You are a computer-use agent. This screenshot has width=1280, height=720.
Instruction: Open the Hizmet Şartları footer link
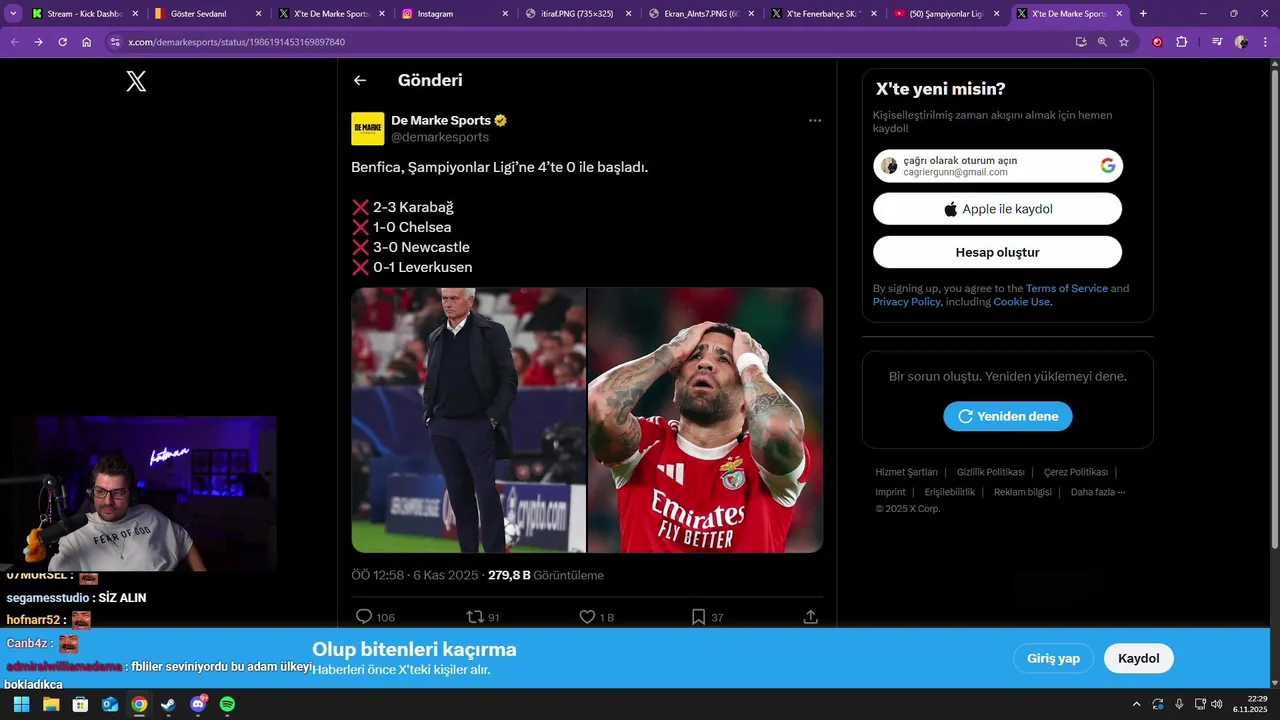[906, 472]
